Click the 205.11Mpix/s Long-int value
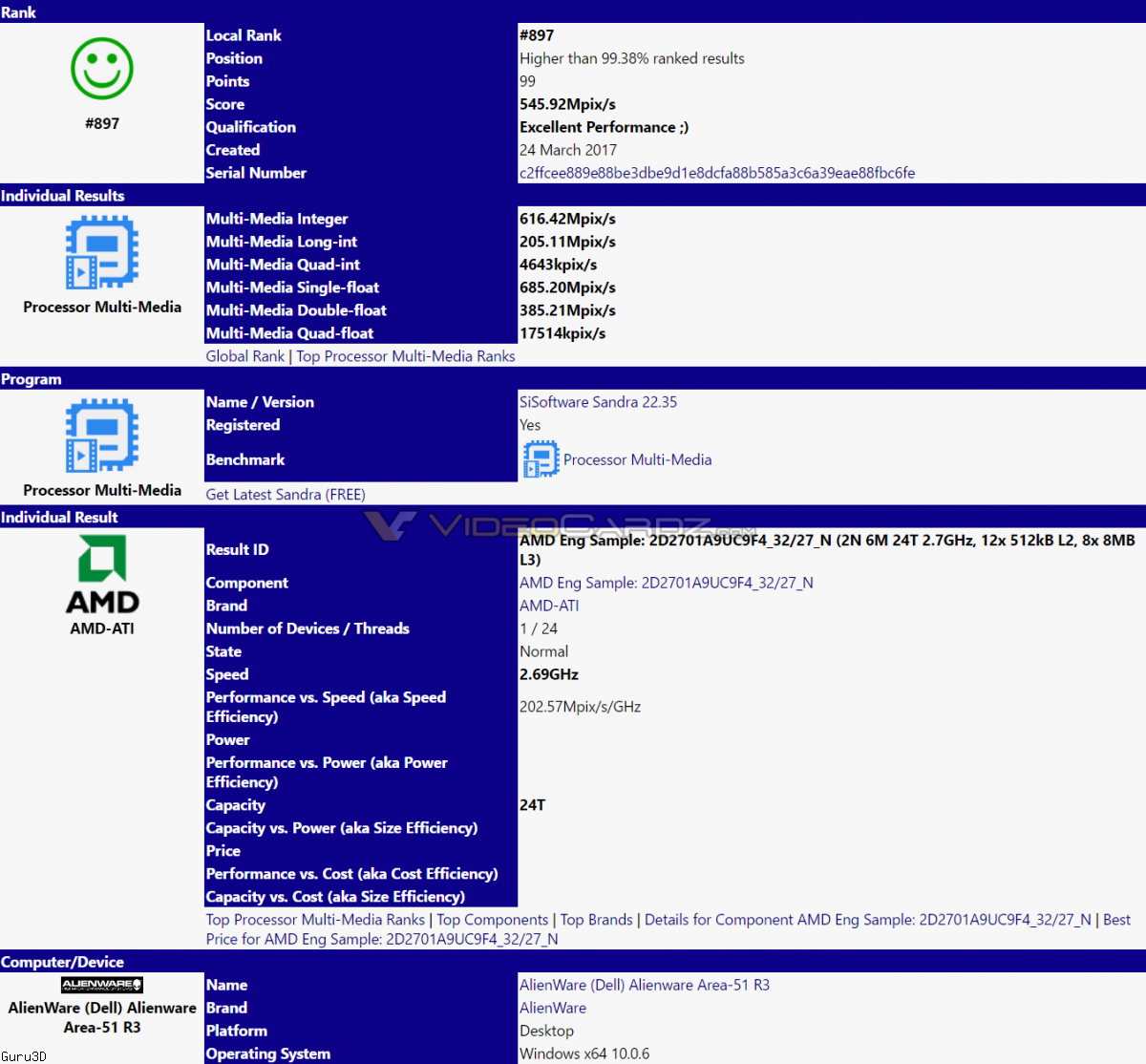This screenshot has width=1146, height=1064. (567, 242)
